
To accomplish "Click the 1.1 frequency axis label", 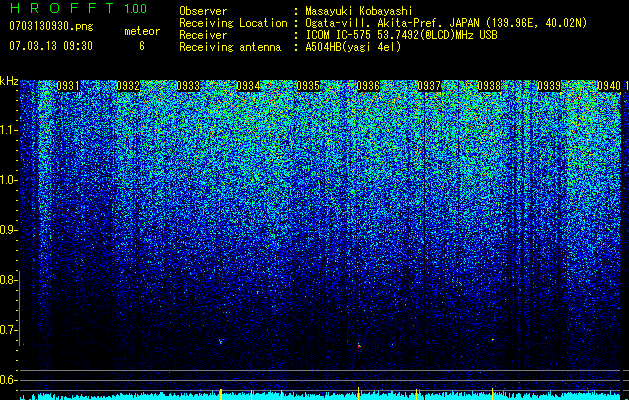I will [8, 130].
